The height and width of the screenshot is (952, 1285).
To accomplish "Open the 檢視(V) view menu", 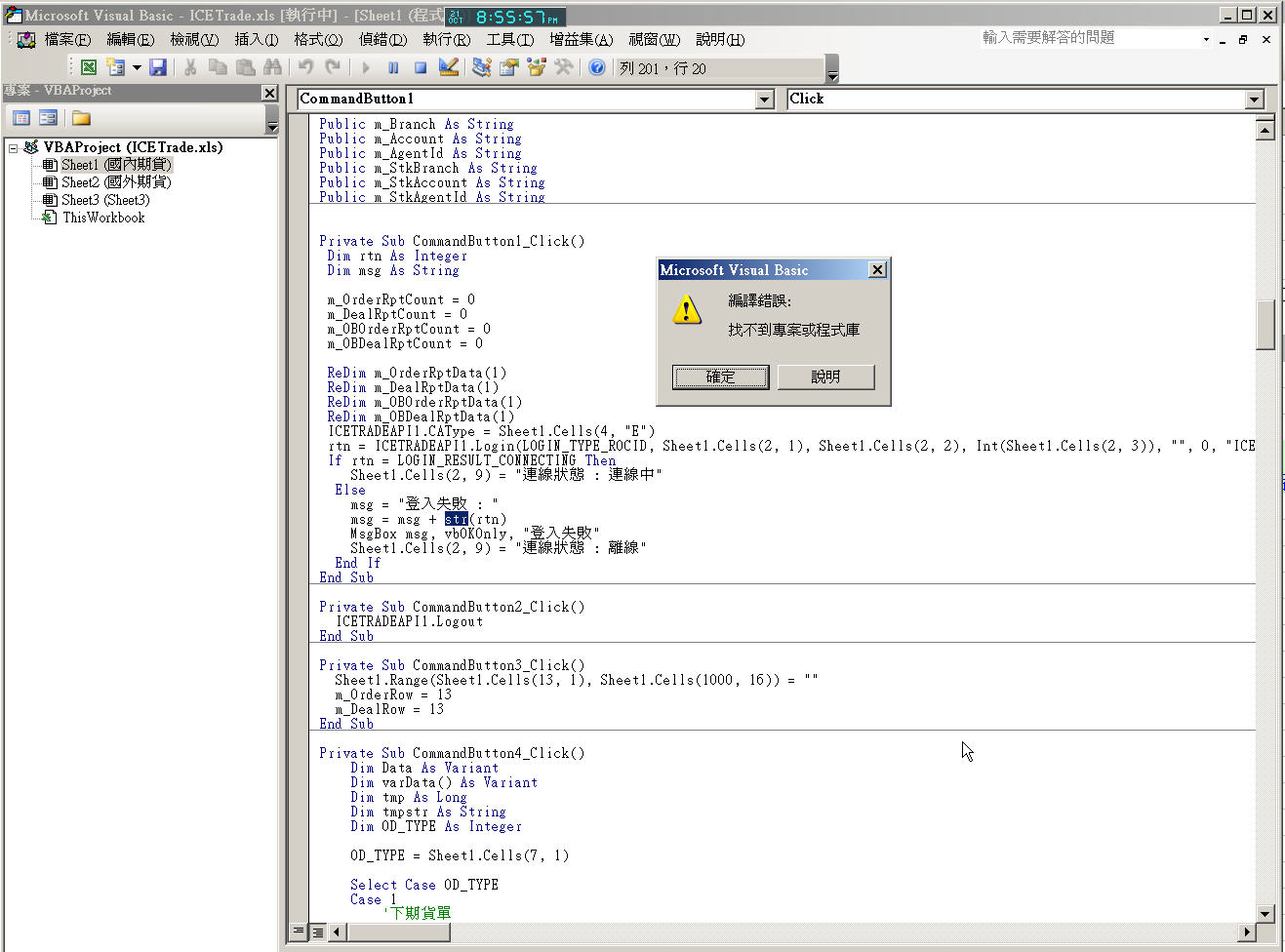I will point(193,39).
